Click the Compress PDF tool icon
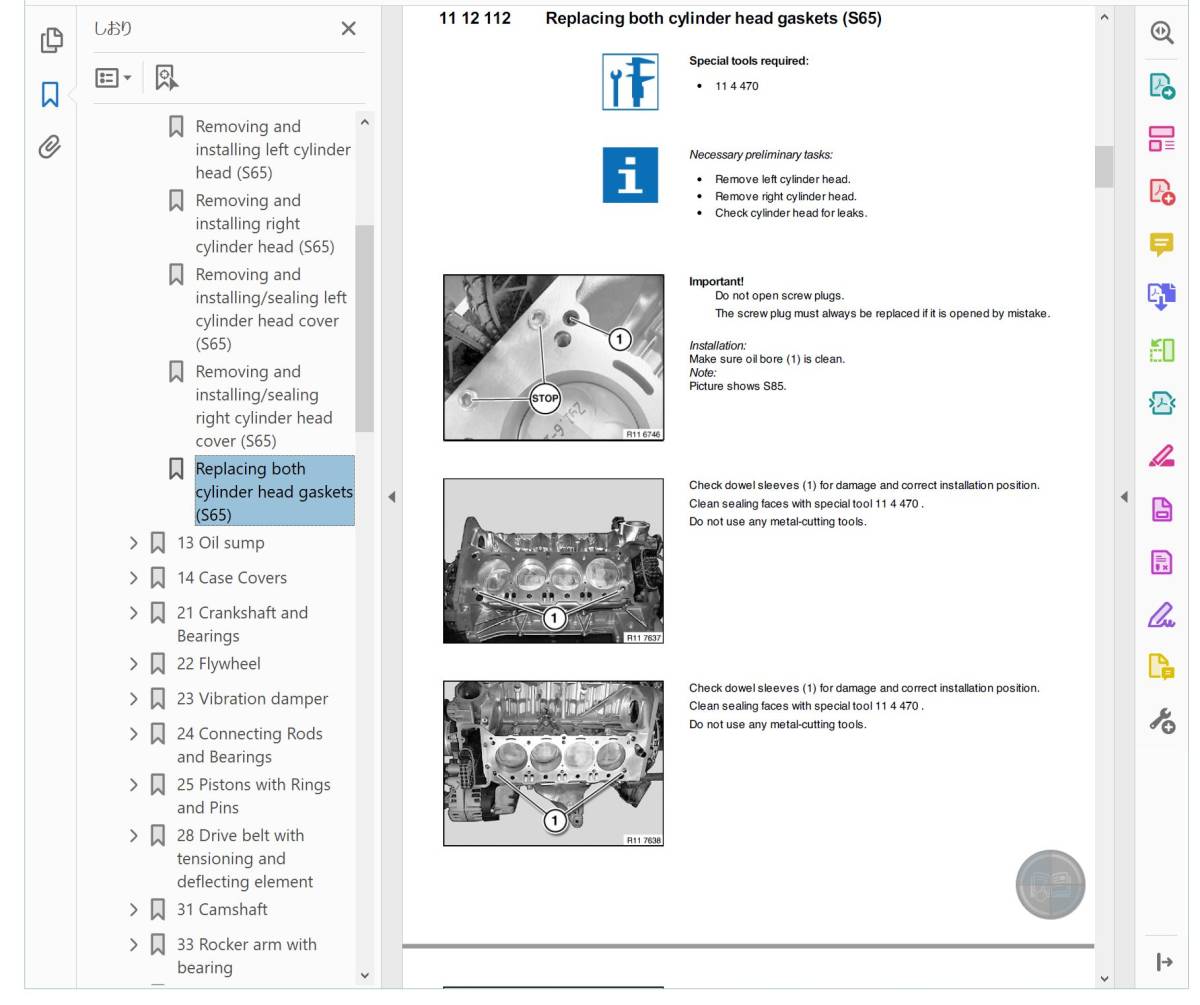Image resolution: width=1200 pixels, height=1005 pixels. click(1161, 403)
